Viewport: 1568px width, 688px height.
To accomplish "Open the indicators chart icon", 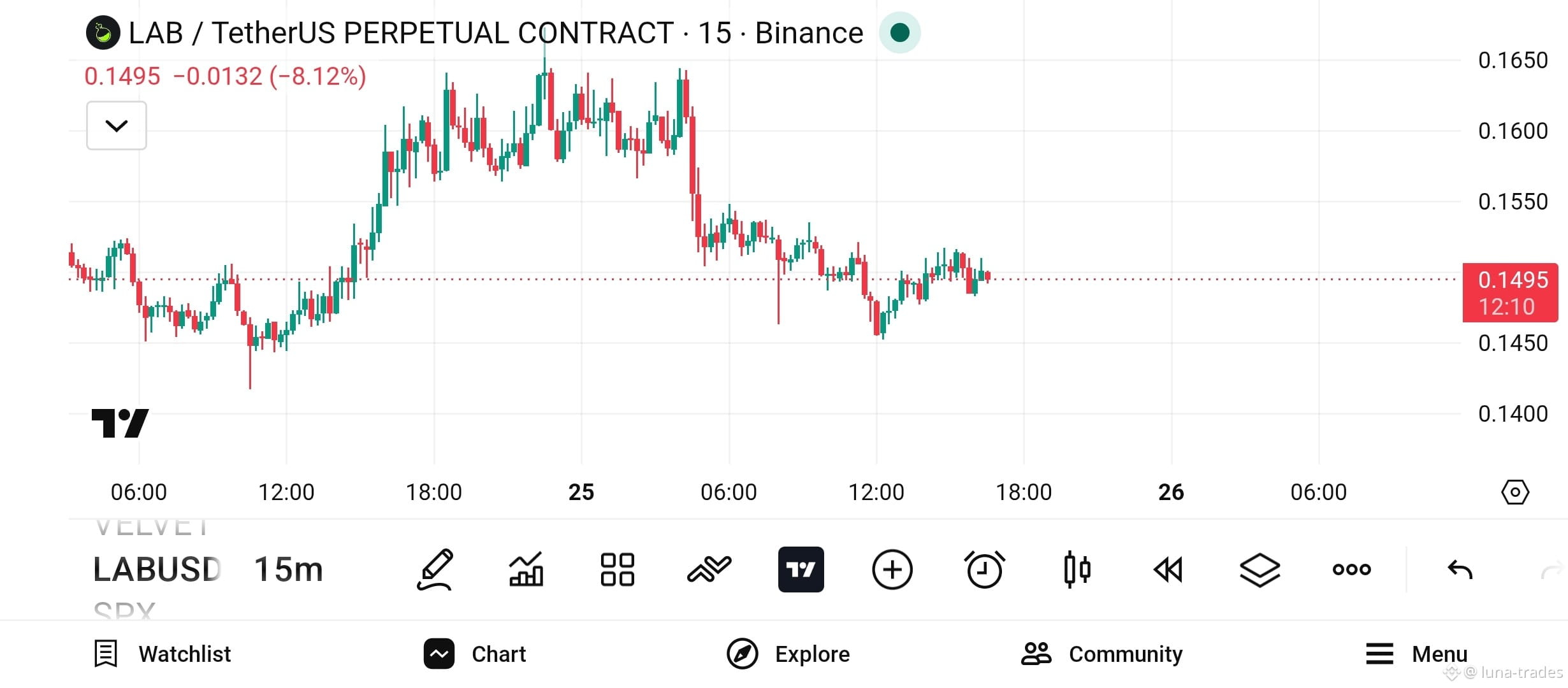I will tap(526, 570).
